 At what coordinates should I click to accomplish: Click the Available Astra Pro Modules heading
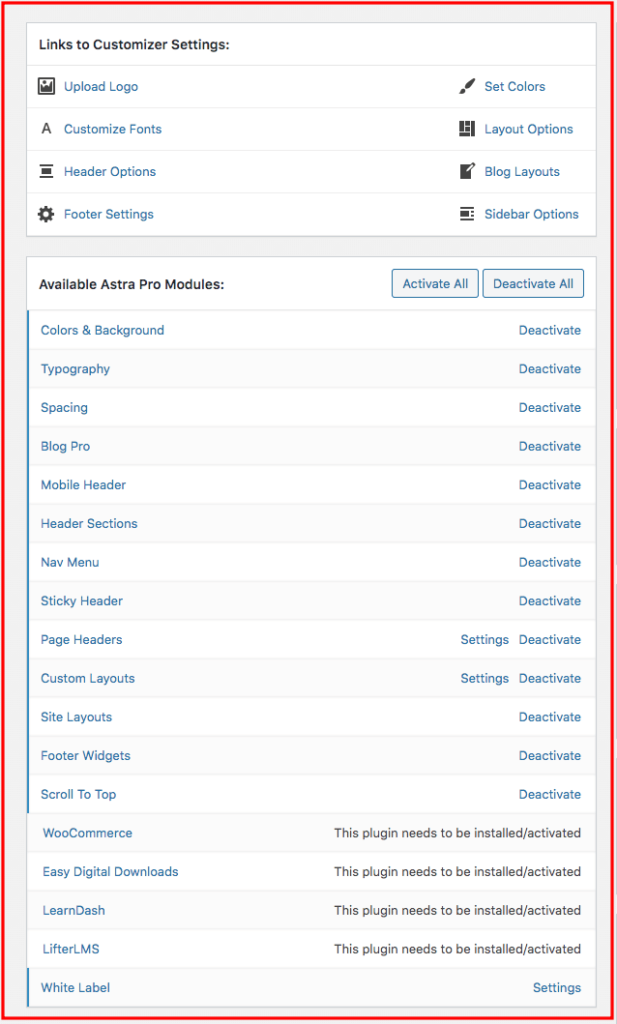(x=131, y=284)
